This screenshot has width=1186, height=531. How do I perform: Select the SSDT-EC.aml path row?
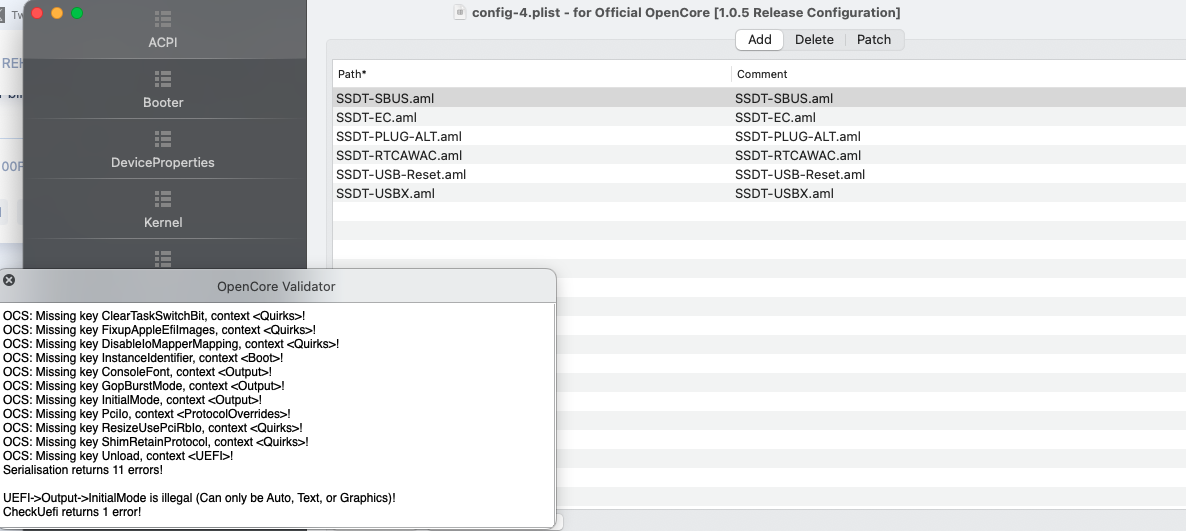pos(376,117)
